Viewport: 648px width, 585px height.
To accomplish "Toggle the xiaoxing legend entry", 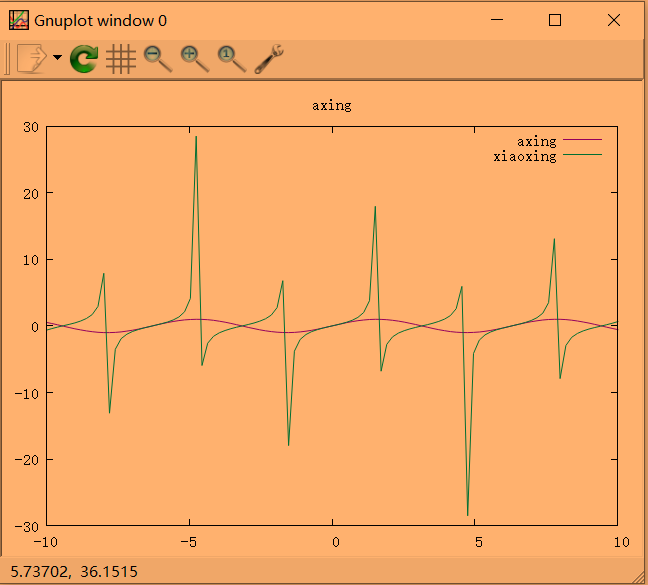I will click(548, 156).
